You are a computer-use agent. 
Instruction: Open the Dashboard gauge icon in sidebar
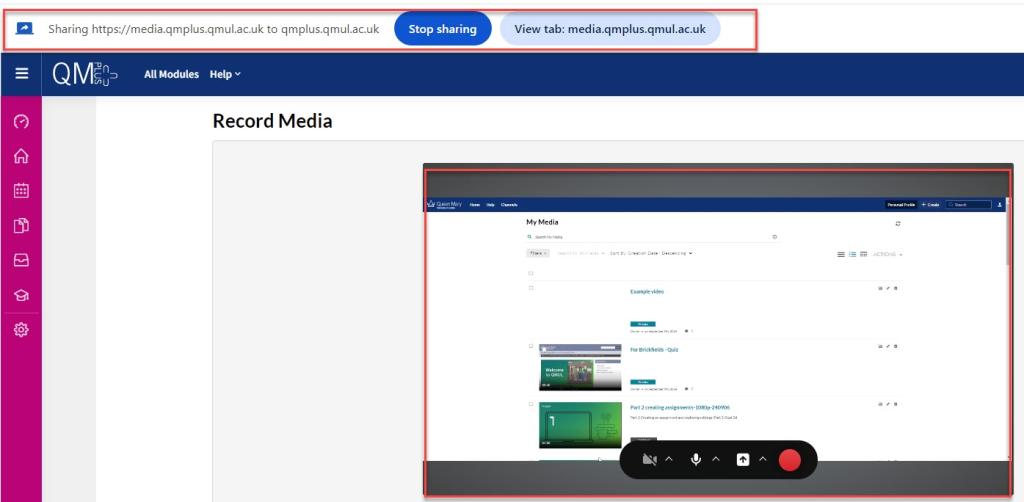(x=22, y=121)
